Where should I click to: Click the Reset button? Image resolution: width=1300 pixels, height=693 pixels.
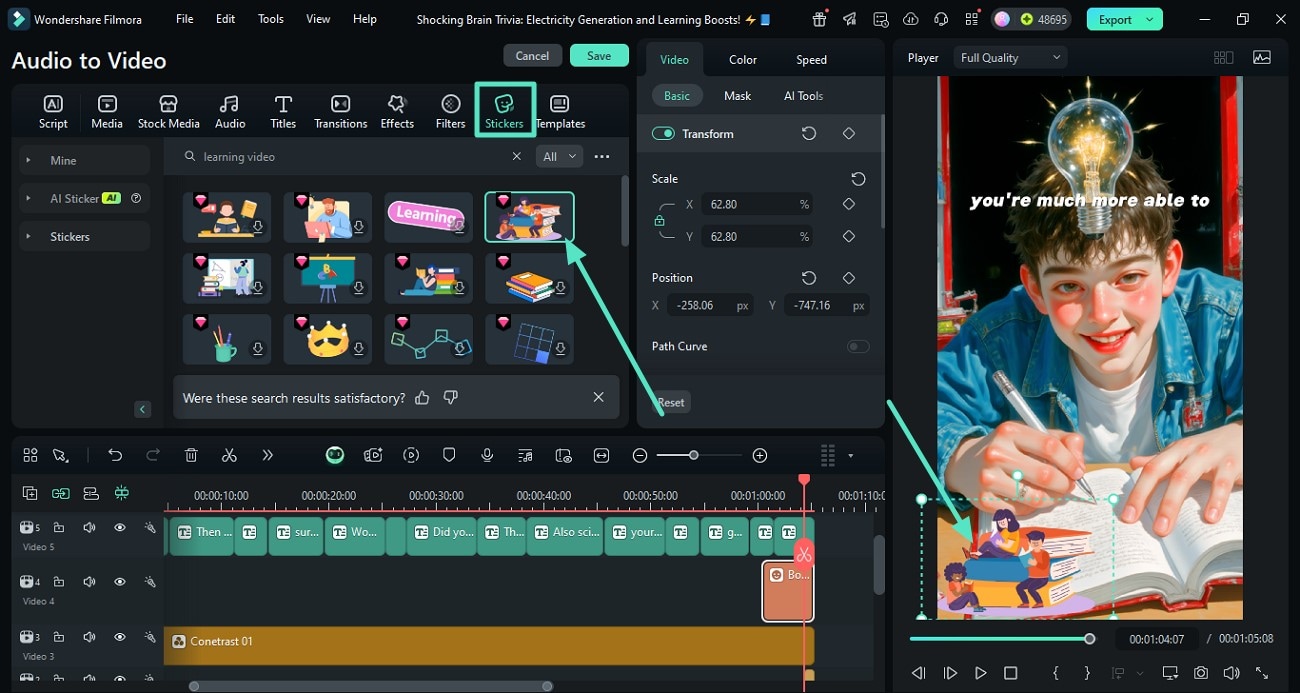click(x=671, y=402)
